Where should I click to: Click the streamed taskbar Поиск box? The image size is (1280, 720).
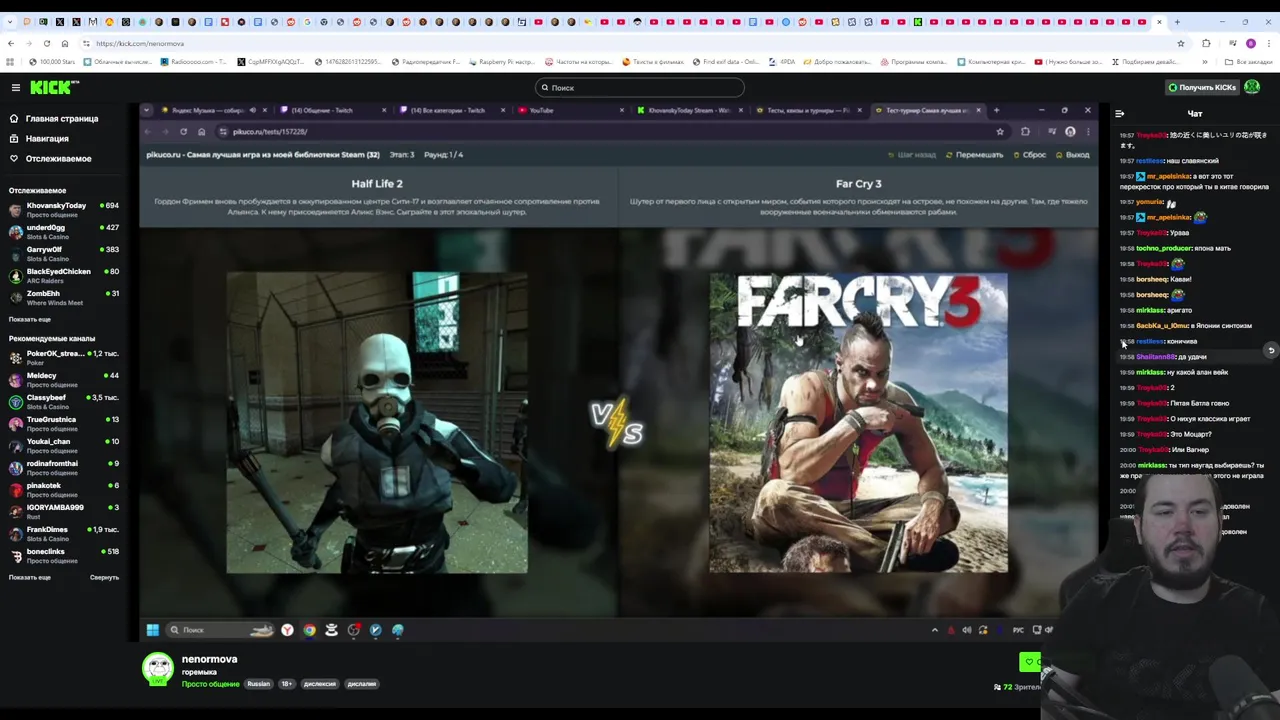220,630
